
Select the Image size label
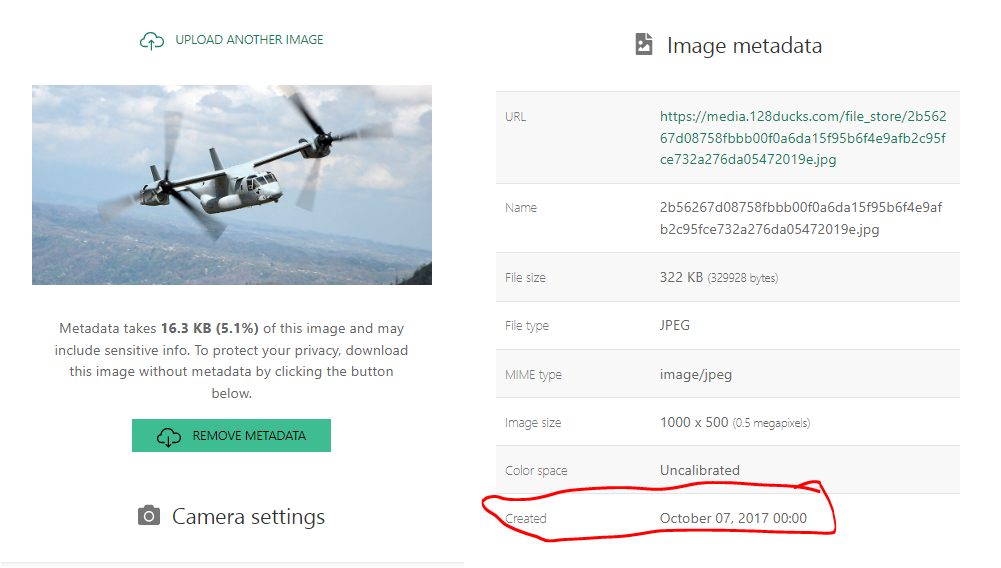pos(533,422)
